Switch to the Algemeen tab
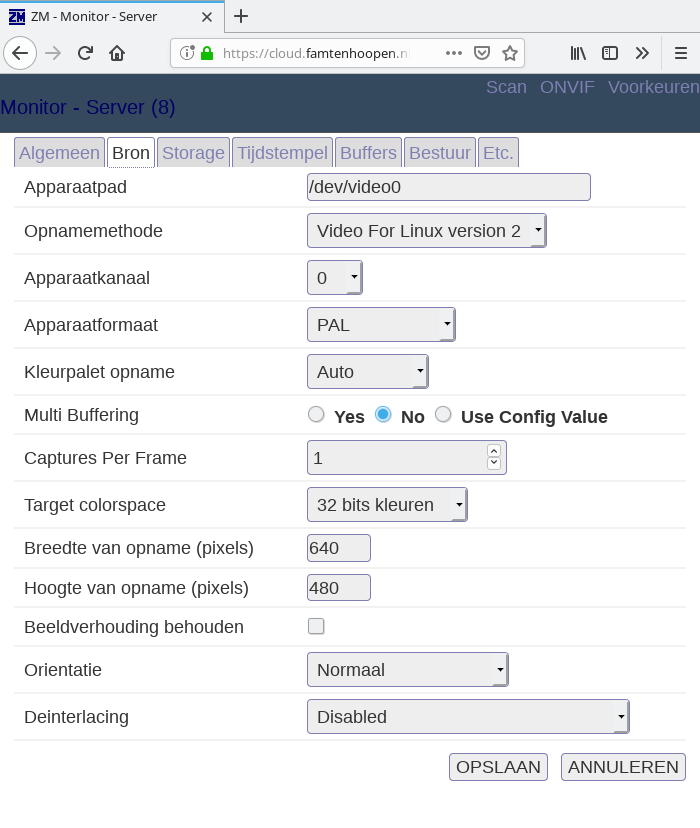Image resolution: width=700 pixels, height=828 pixels. coord(59,153)
